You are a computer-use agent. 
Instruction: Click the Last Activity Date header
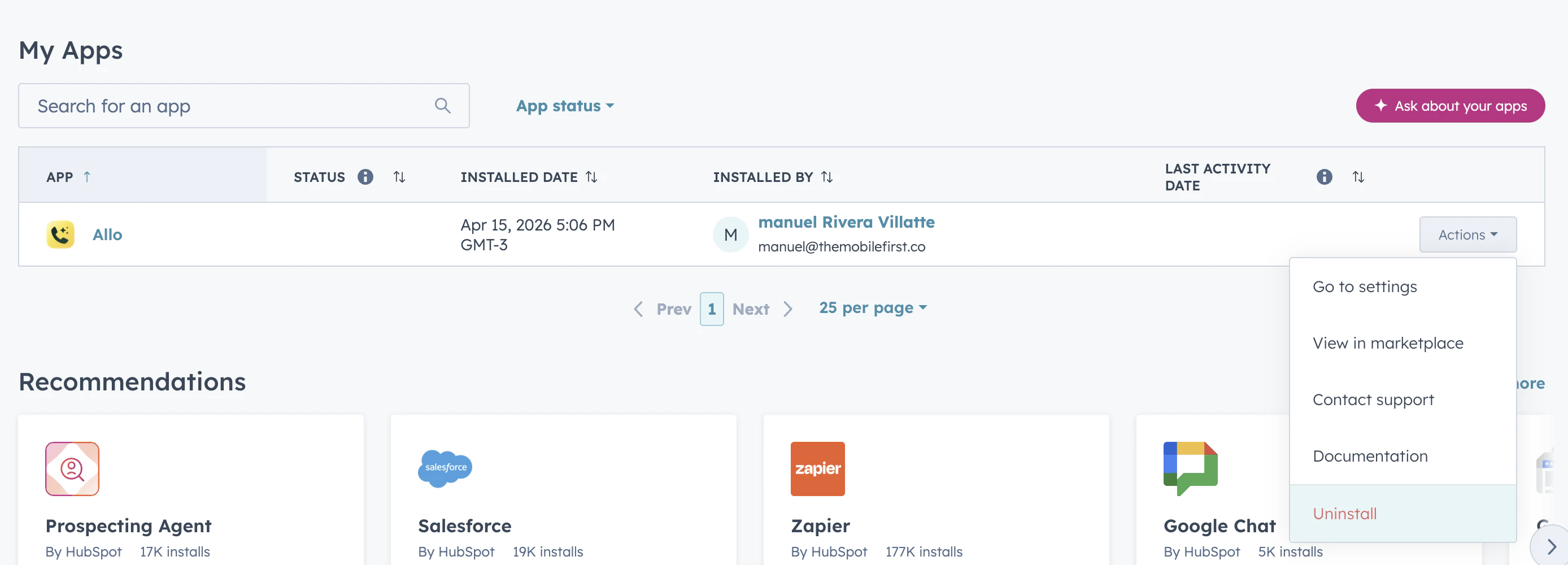click(1217, 177)
